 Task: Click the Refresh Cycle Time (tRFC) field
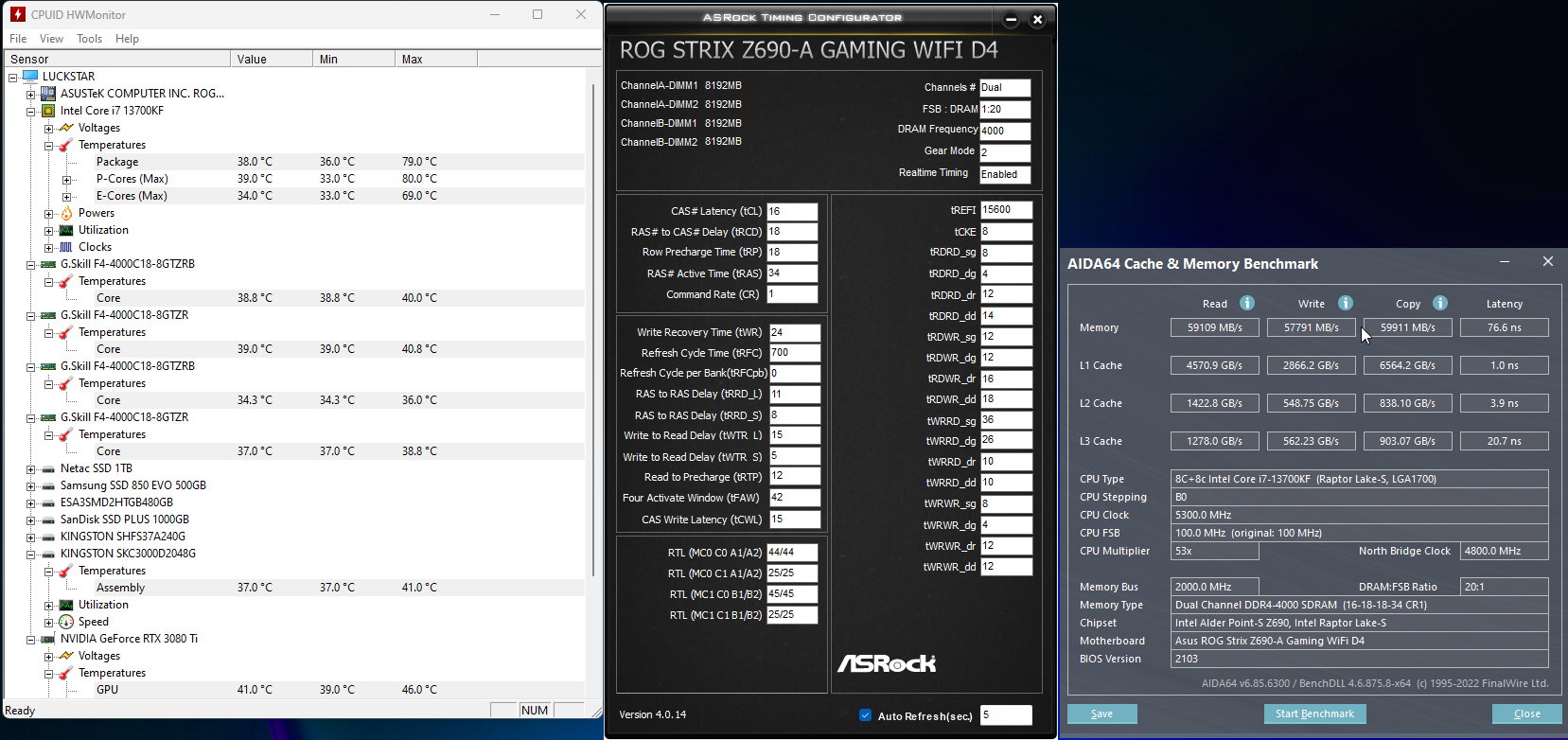(x=795, y=353)
